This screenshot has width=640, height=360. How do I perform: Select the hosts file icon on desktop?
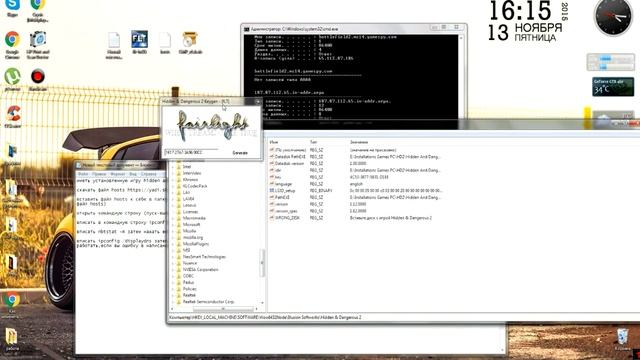[x=165, y=42]
